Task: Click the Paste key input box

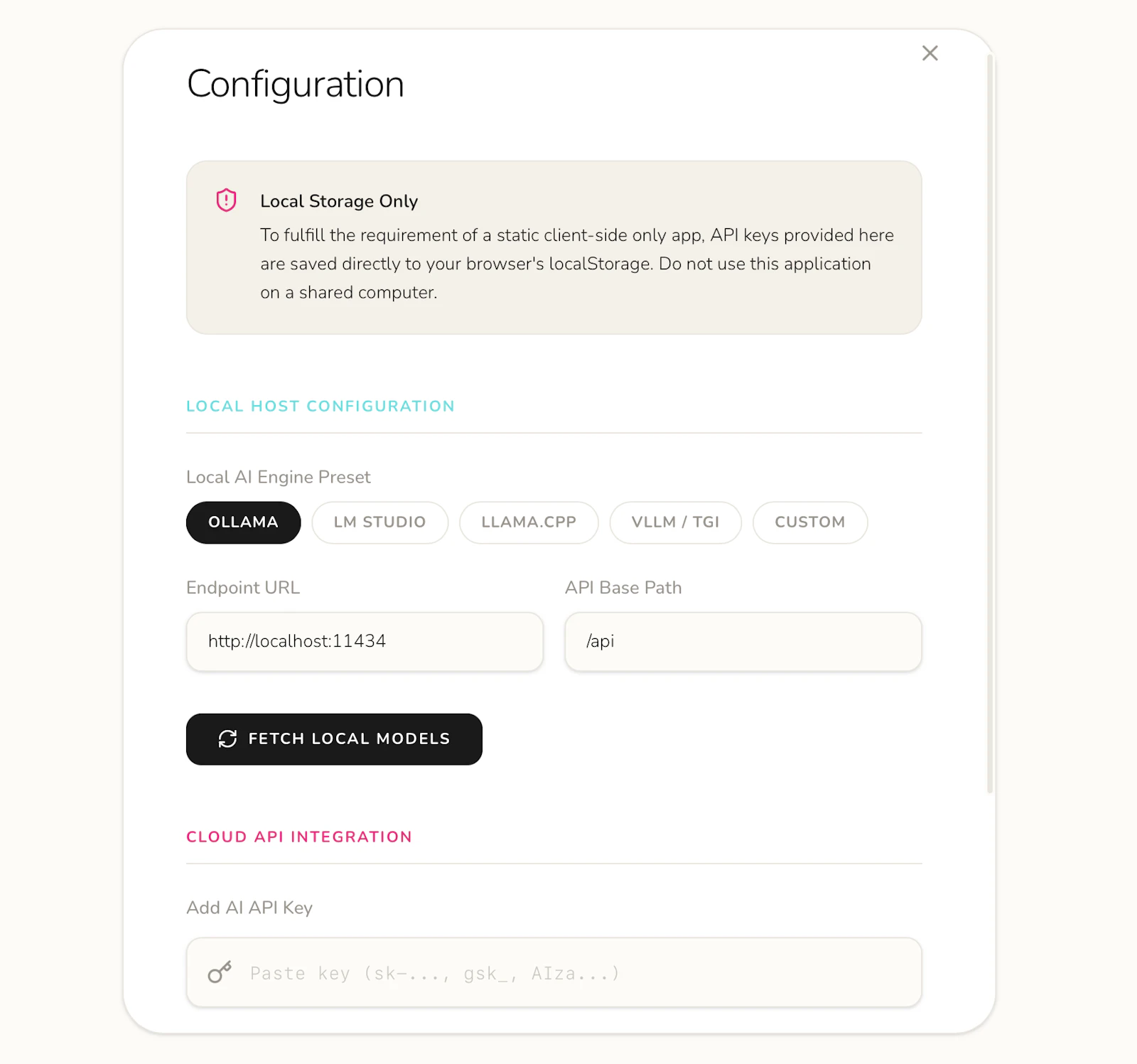Action: click(x=554, y=972)
